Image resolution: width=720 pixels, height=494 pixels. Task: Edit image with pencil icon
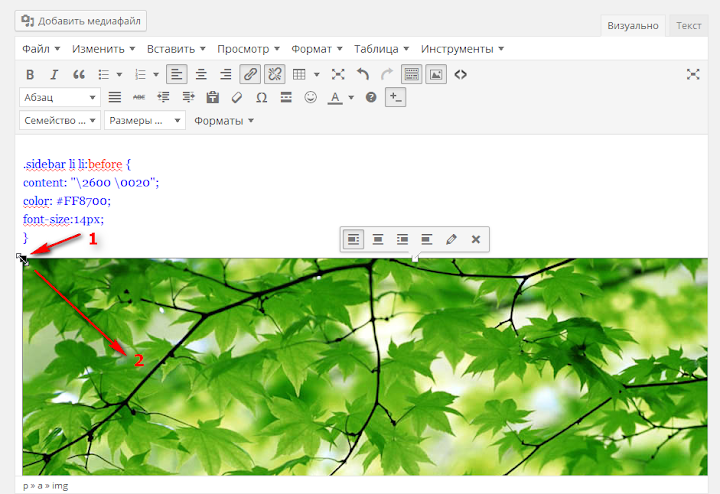tap(451, 239)
